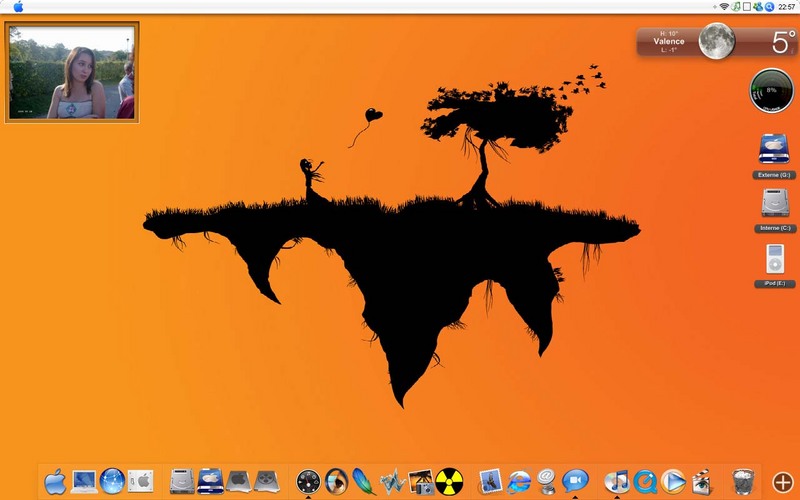This screenshot has width=800, height=500.
Task: Open the clapperboard eye movie app
Action: tap(702, 482)
